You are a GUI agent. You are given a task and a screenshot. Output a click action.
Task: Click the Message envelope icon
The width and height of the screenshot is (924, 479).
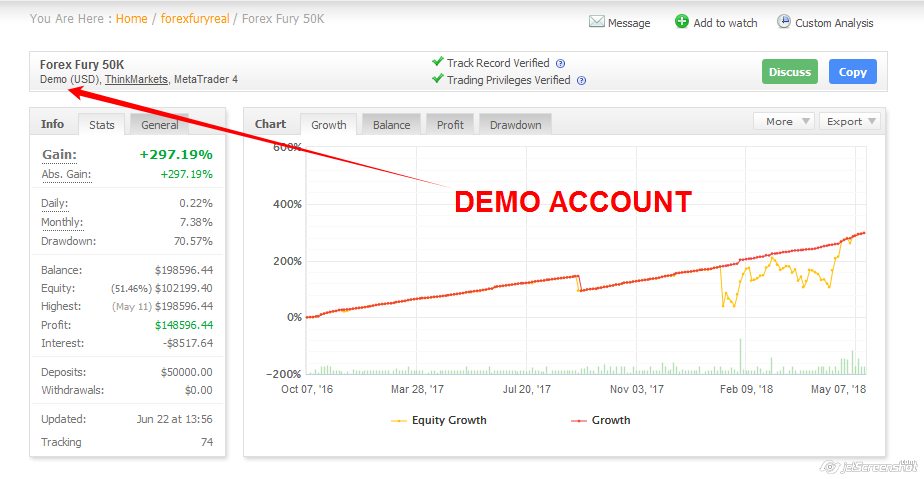[596, 22]
